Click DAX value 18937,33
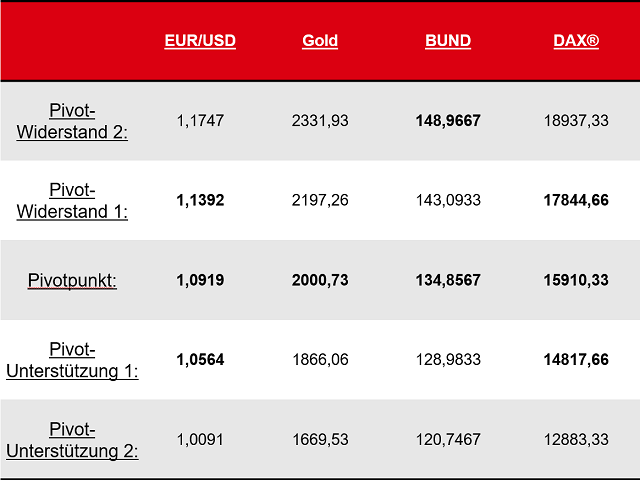The height and width of the screenshot is (480, 640). point(576,121)
